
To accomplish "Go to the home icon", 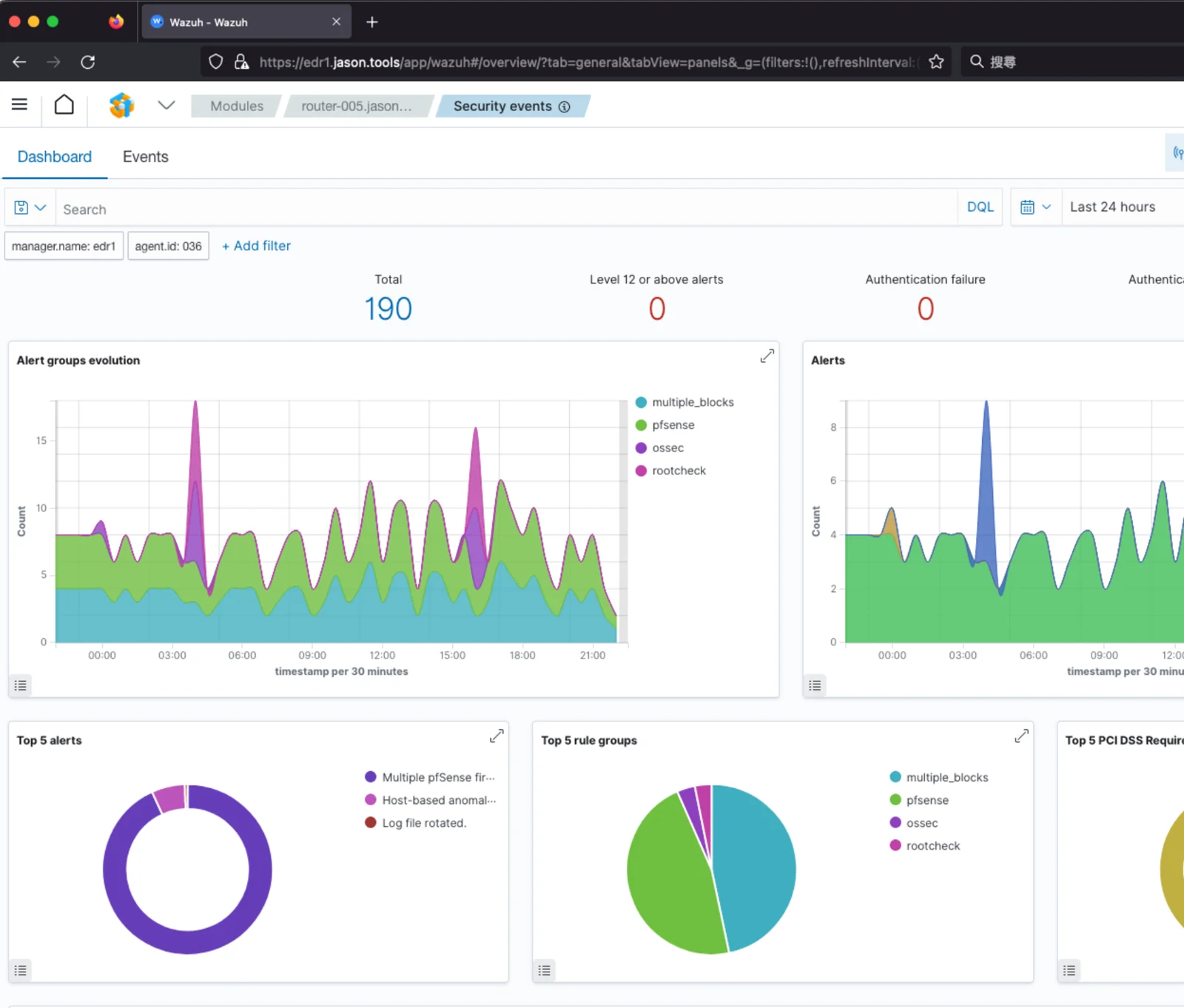I will pyautogui.click(x=64, y=105).
